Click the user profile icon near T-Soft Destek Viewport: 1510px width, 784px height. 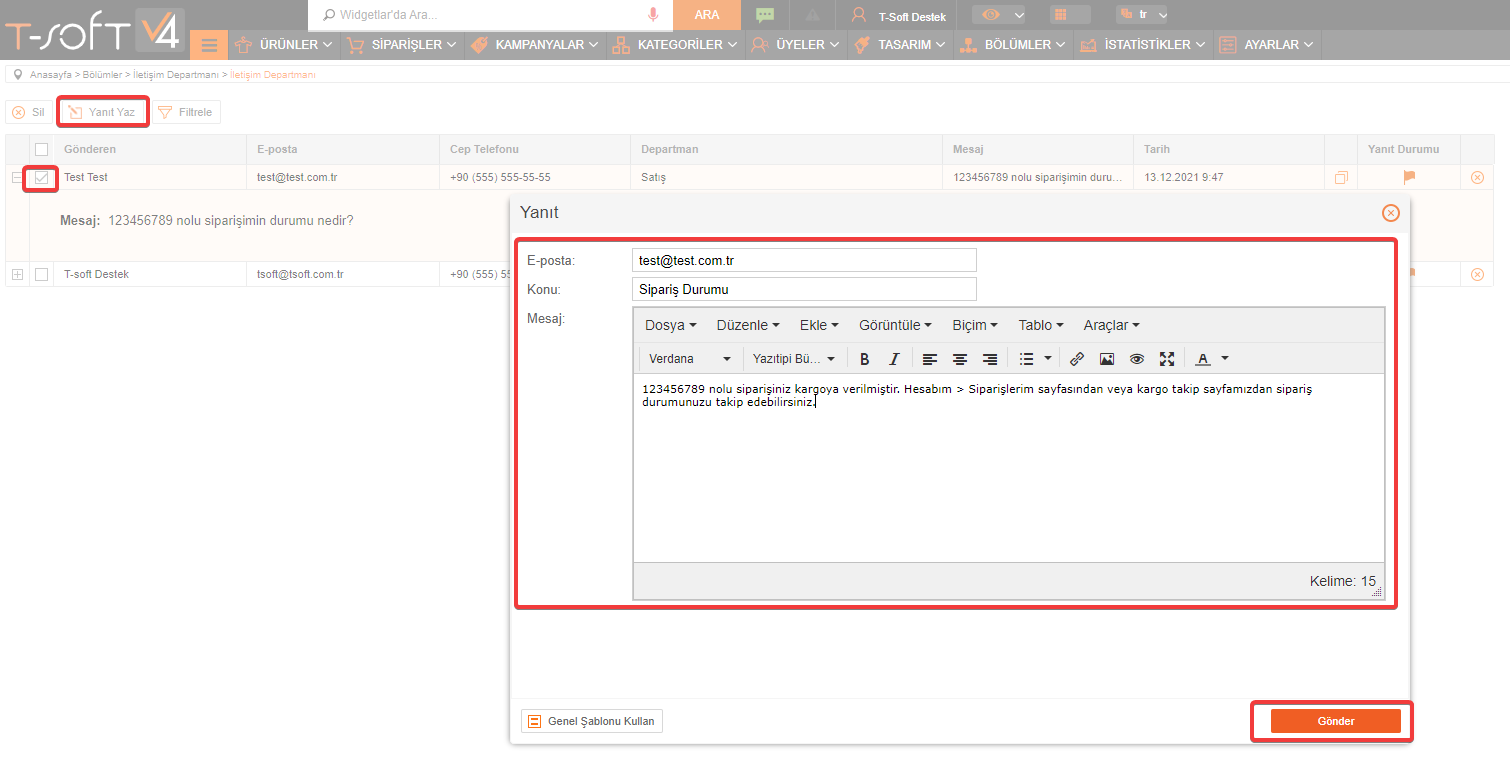click(x=858, y=15)
